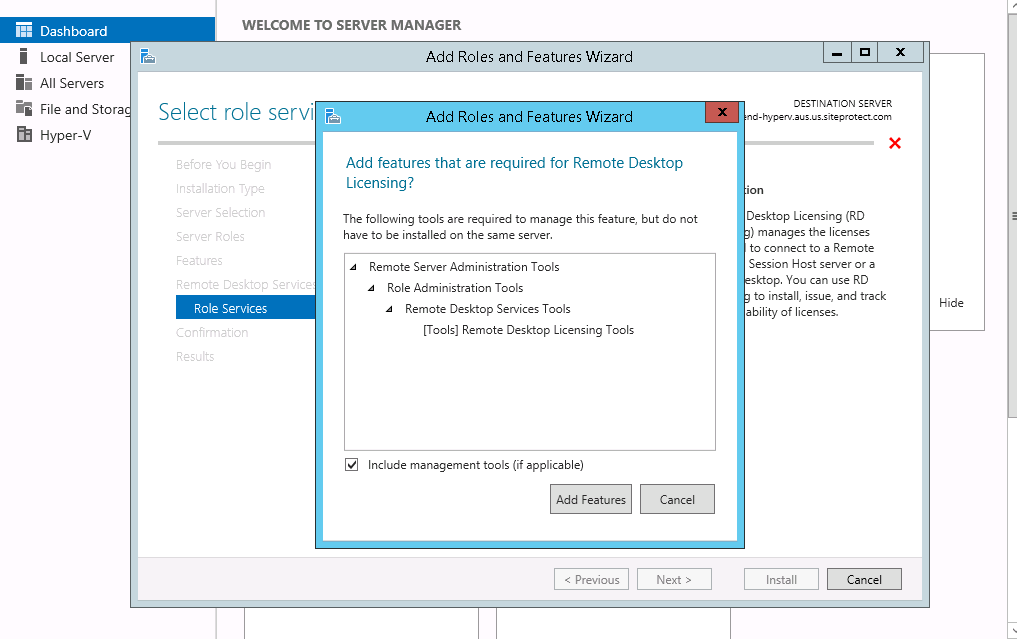Viewport: 1017px width, 639px height.
Task: Close the background wizard window
Action: pyautogui.click(x=900, y=53)
